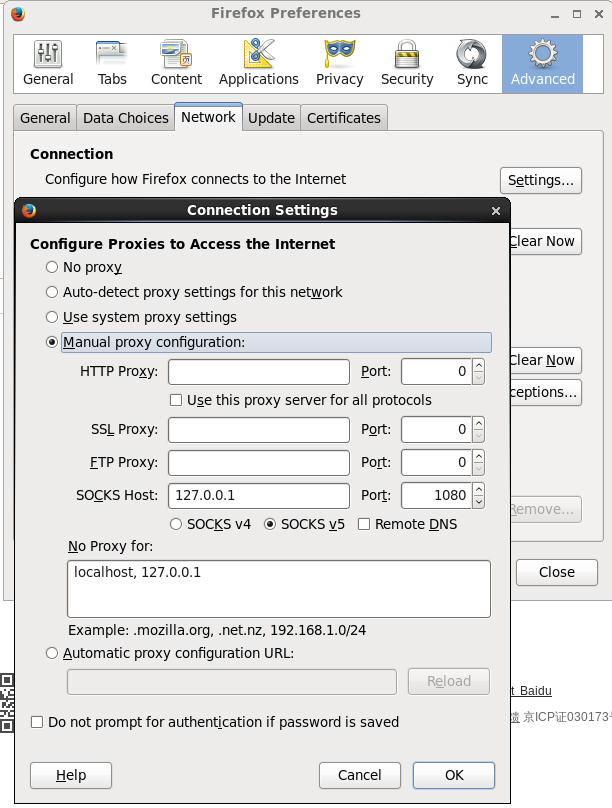
Task: Click Close in Firefox Preferences window
Action: (x=557, y=572)
